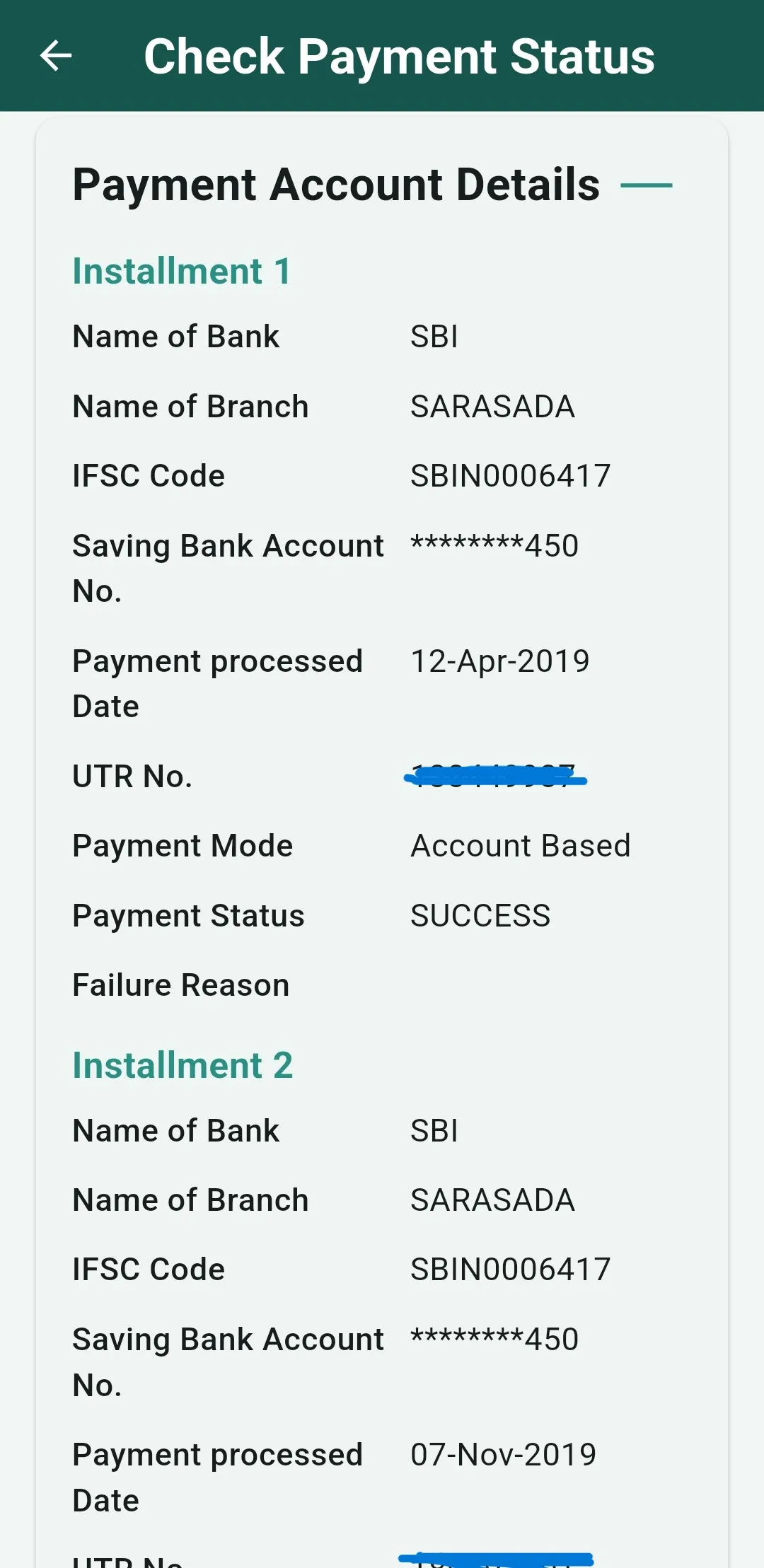Tap Installment 2 masked account number
This screenshot has width=764, height=1568.
point(494,1340)
